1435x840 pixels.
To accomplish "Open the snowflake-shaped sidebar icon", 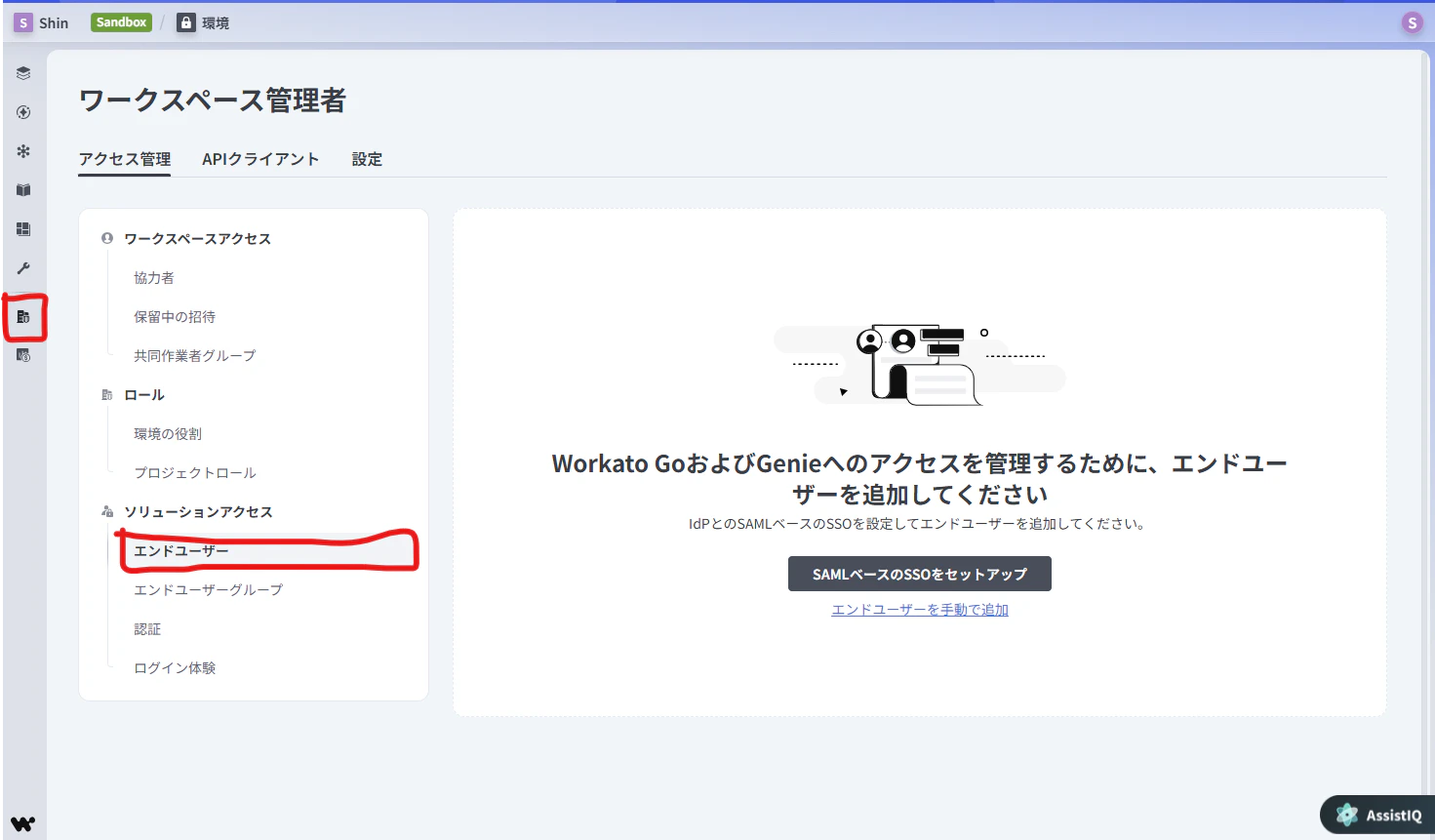I will pos(23,151).
